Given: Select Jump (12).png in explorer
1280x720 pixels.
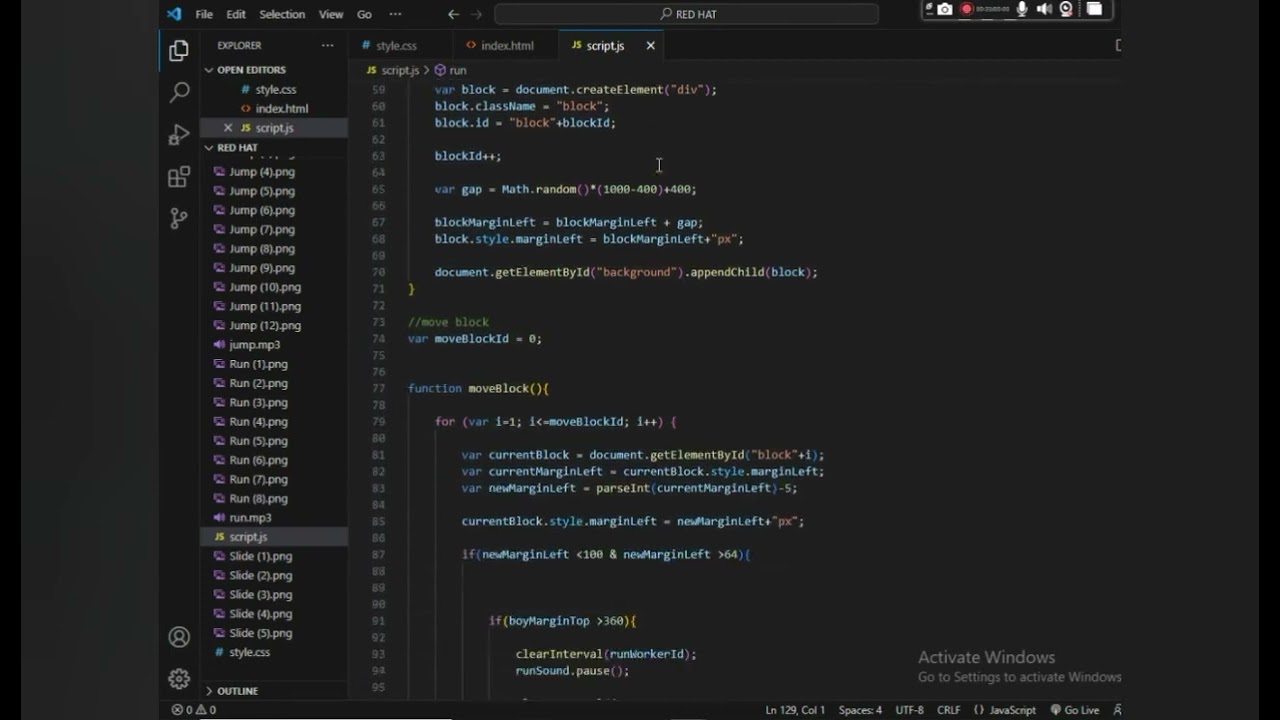Looking at the screenshot, I should (274, 326).
